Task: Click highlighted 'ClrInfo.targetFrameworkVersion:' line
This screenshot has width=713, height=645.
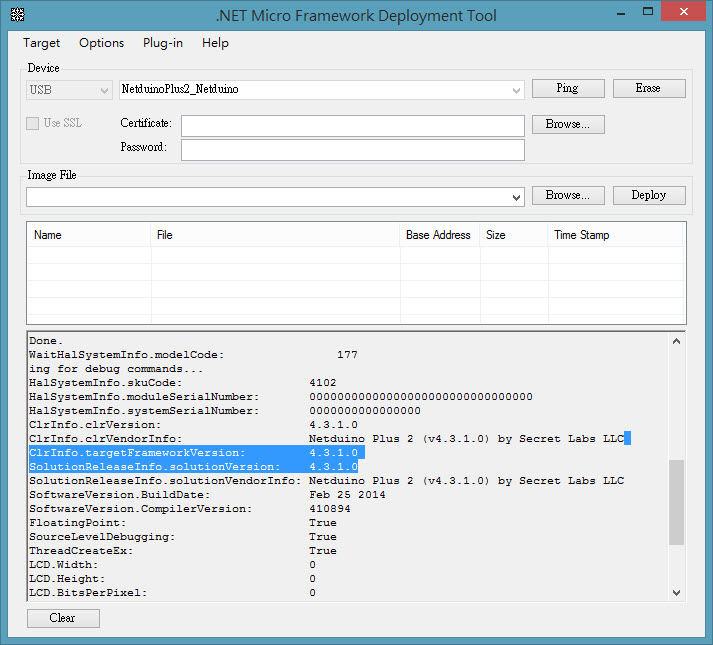Action: (196, 453)
